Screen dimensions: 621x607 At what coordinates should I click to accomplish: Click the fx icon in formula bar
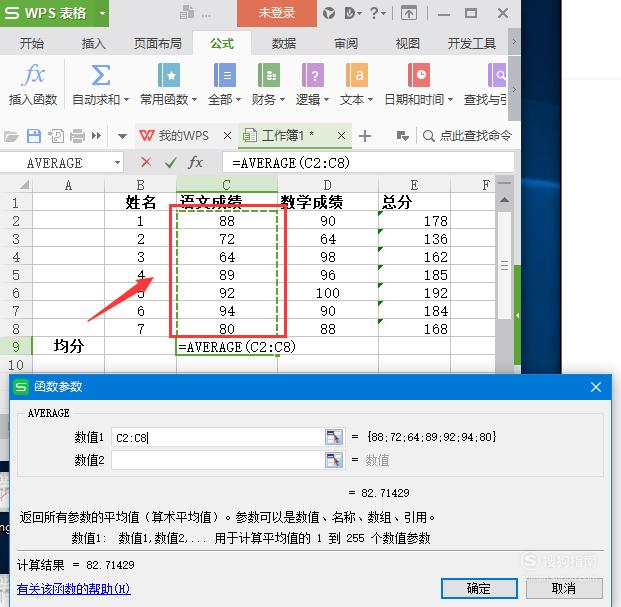pos(195,162)
